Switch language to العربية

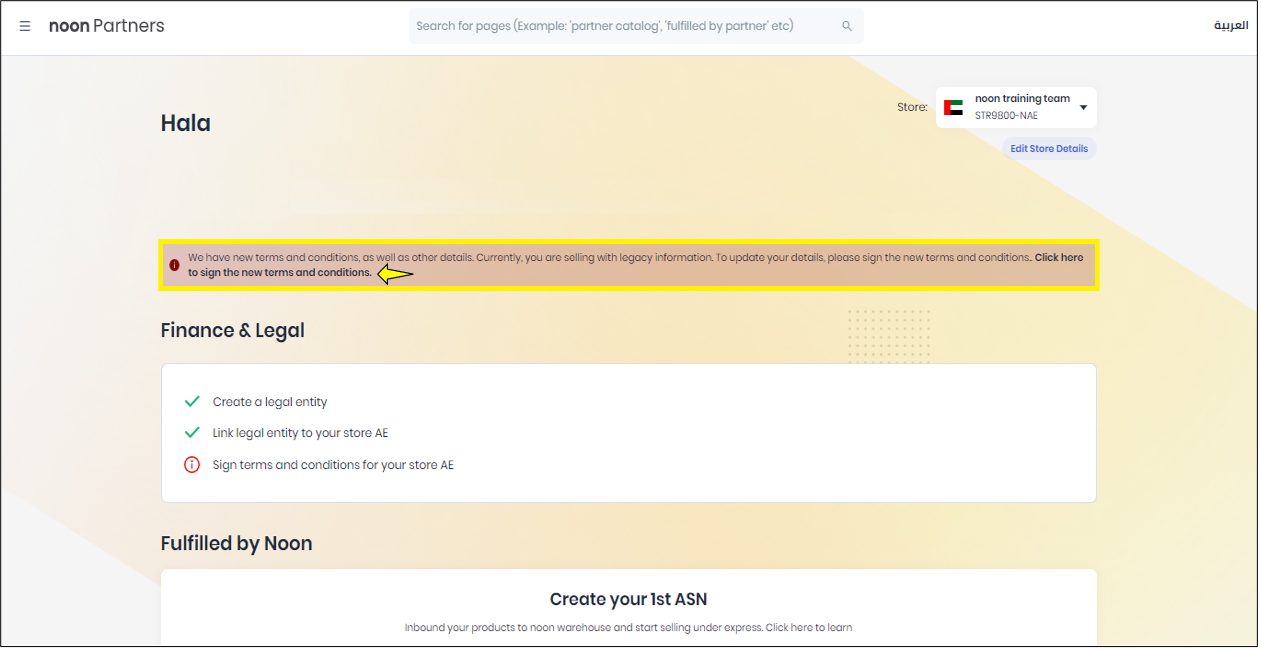click(1231, 26)
